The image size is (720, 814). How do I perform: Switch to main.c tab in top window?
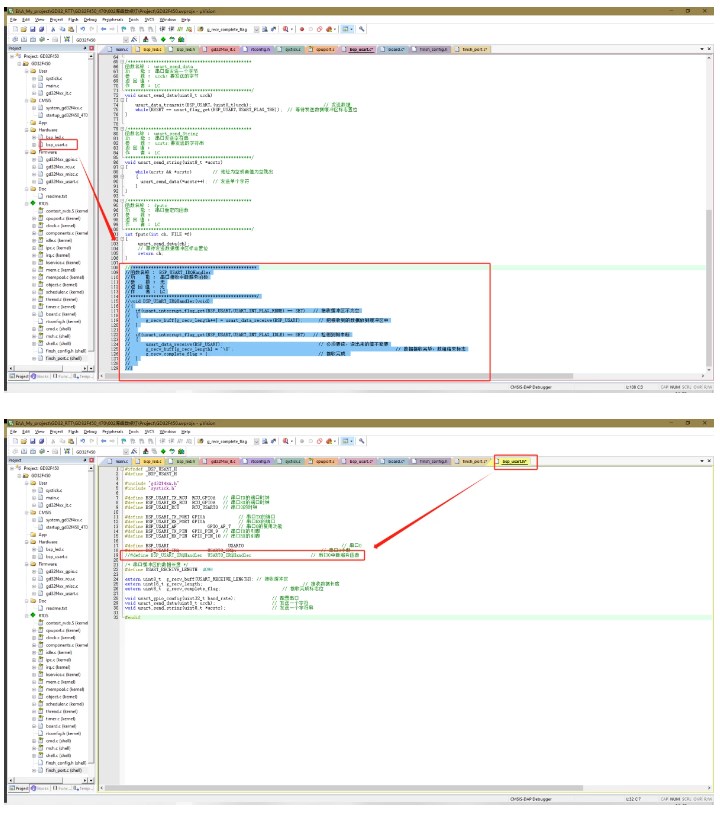point(119,49)
